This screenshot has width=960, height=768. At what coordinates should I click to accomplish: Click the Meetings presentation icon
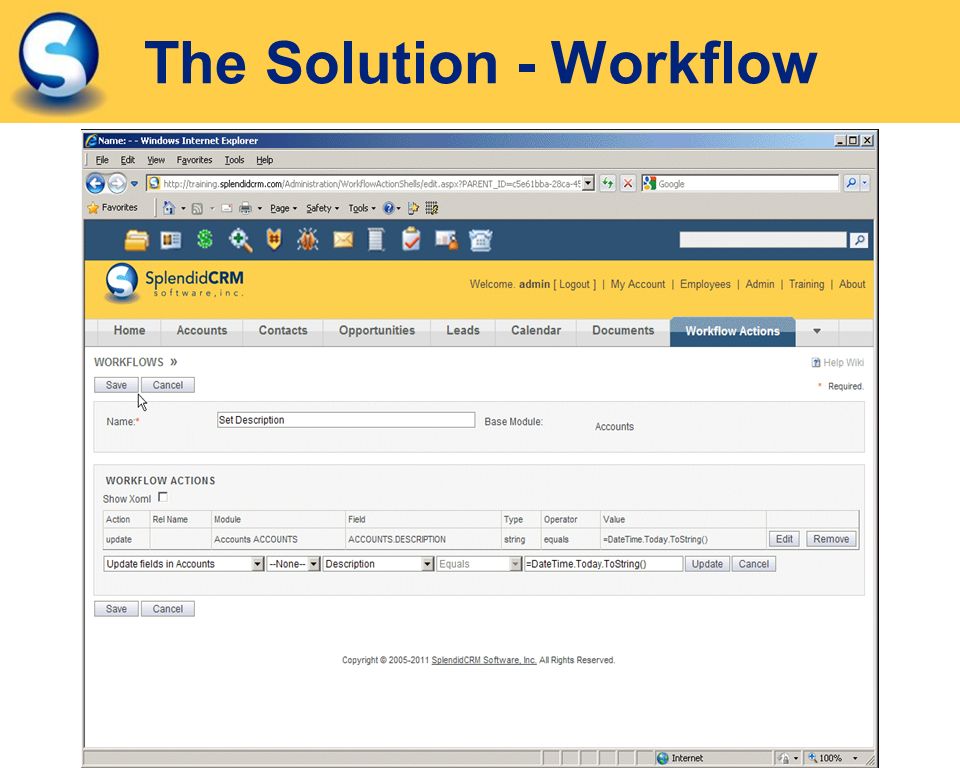pos(446,240)
